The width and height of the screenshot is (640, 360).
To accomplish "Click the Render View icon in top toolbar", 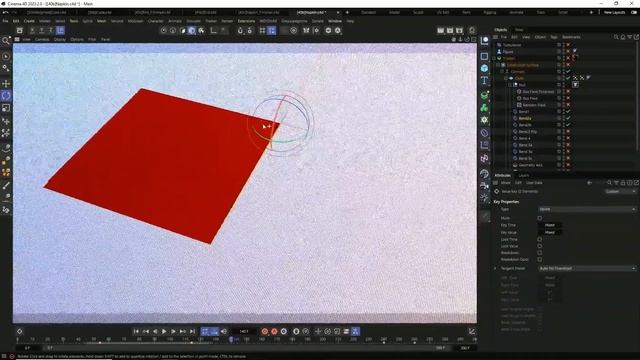I will (x=440, y=31).
